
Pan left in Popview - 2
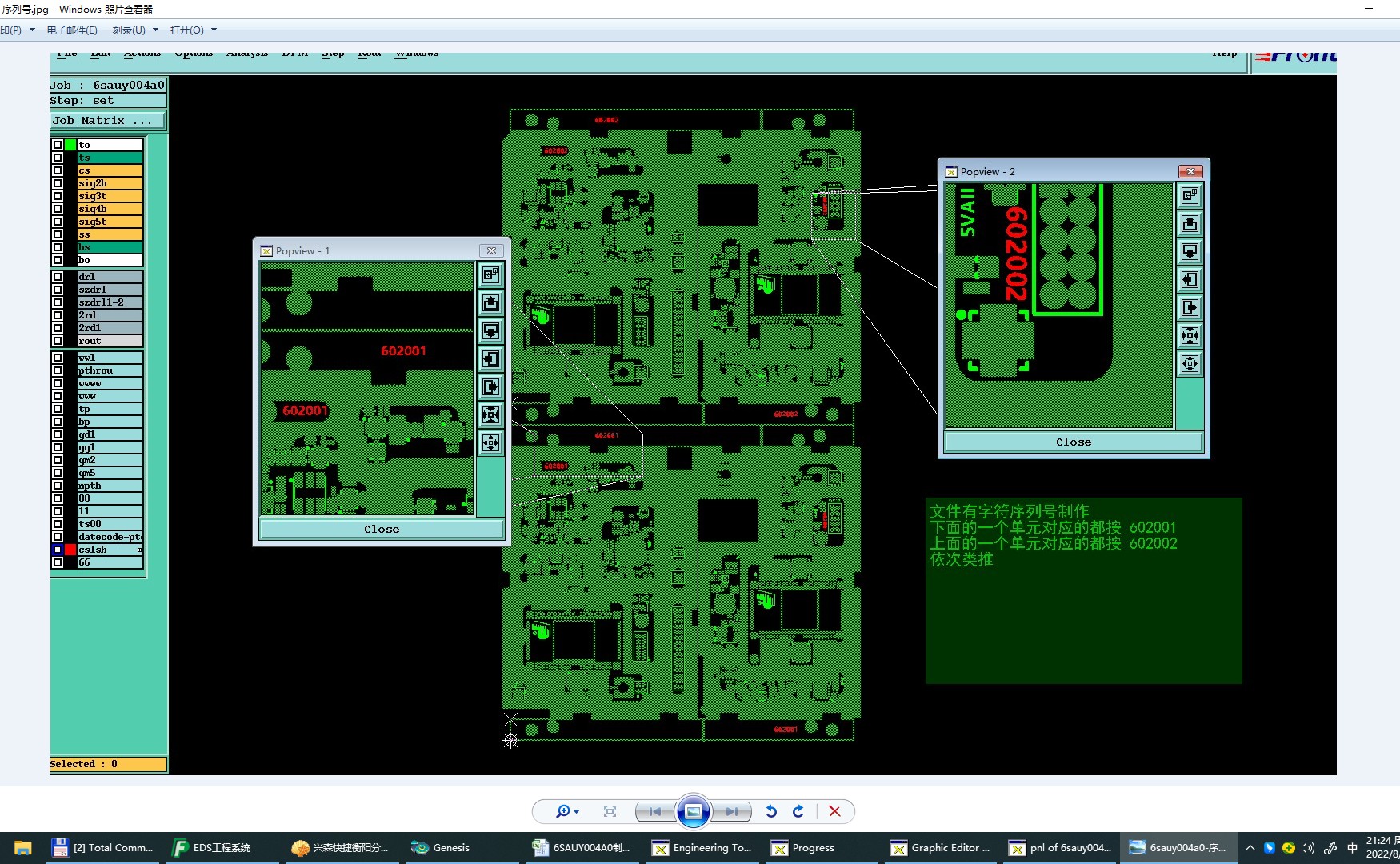pyautogui.click(x=1190, y=279)
